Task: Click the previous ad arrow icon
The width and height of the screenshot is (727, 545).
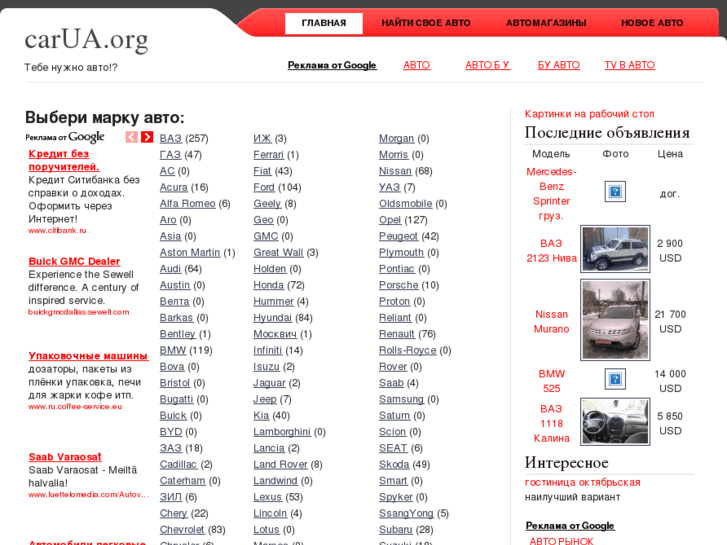Action: (x=131, y=137)
